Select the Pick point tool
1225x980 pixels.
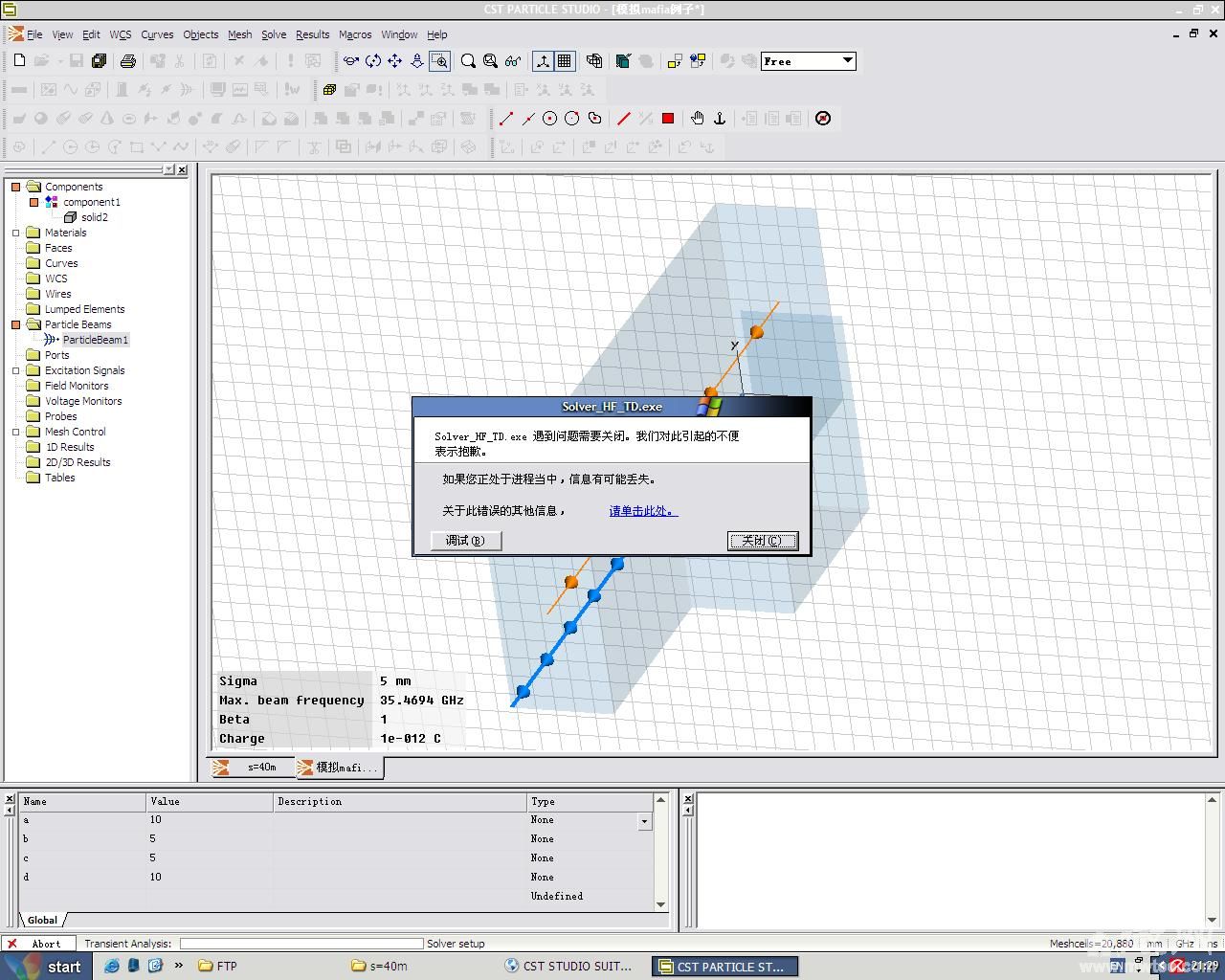click(506, 119)
